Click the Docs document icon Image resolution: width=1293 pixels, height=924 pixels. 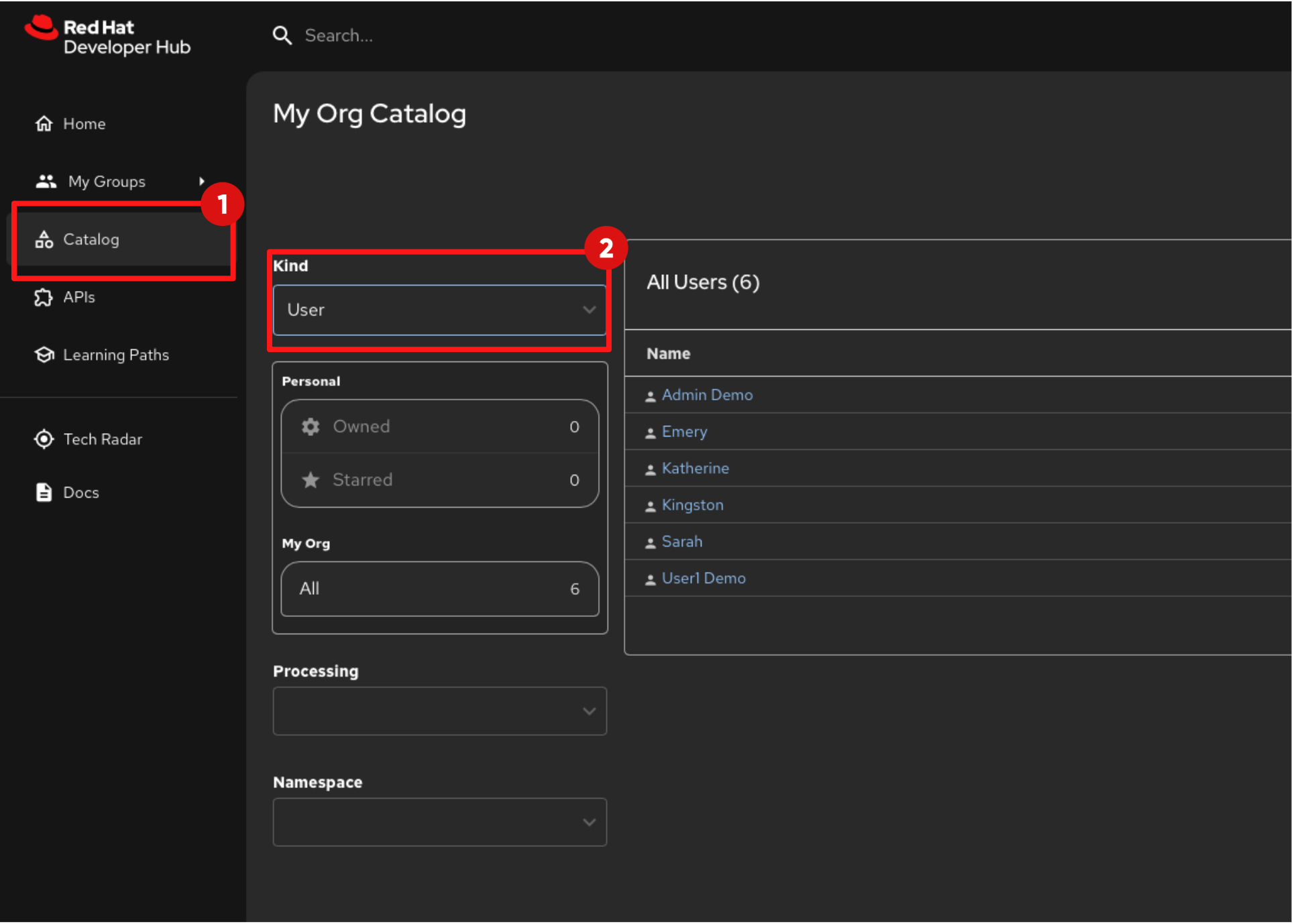pos(43,492)
